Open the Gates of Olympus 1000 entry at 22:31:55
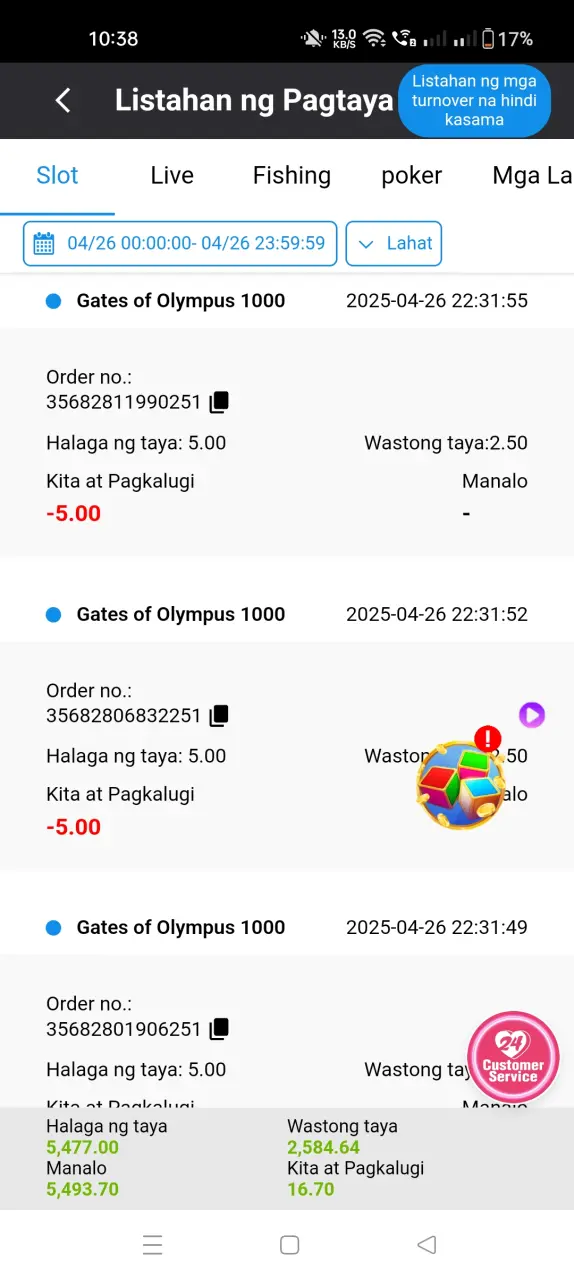The image size is (574, 1280). (287, 301)
